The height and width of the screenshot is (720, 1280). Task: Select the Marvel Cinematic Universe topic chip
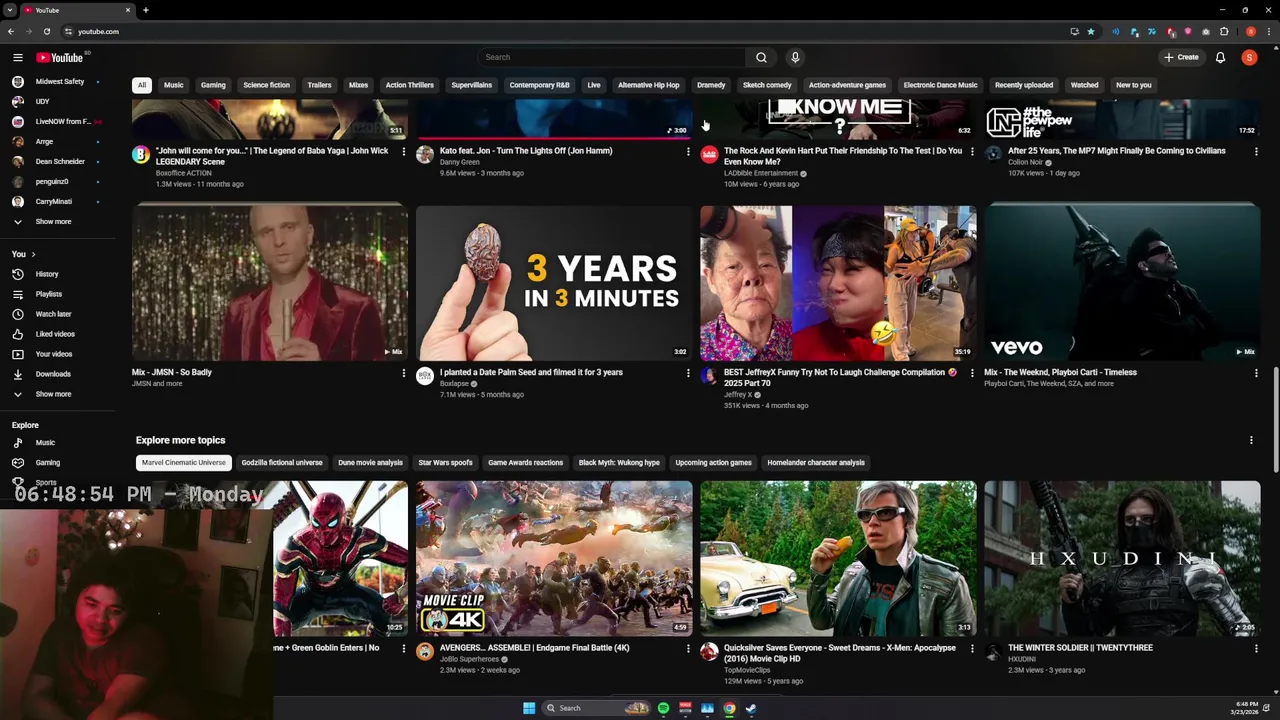184,463
